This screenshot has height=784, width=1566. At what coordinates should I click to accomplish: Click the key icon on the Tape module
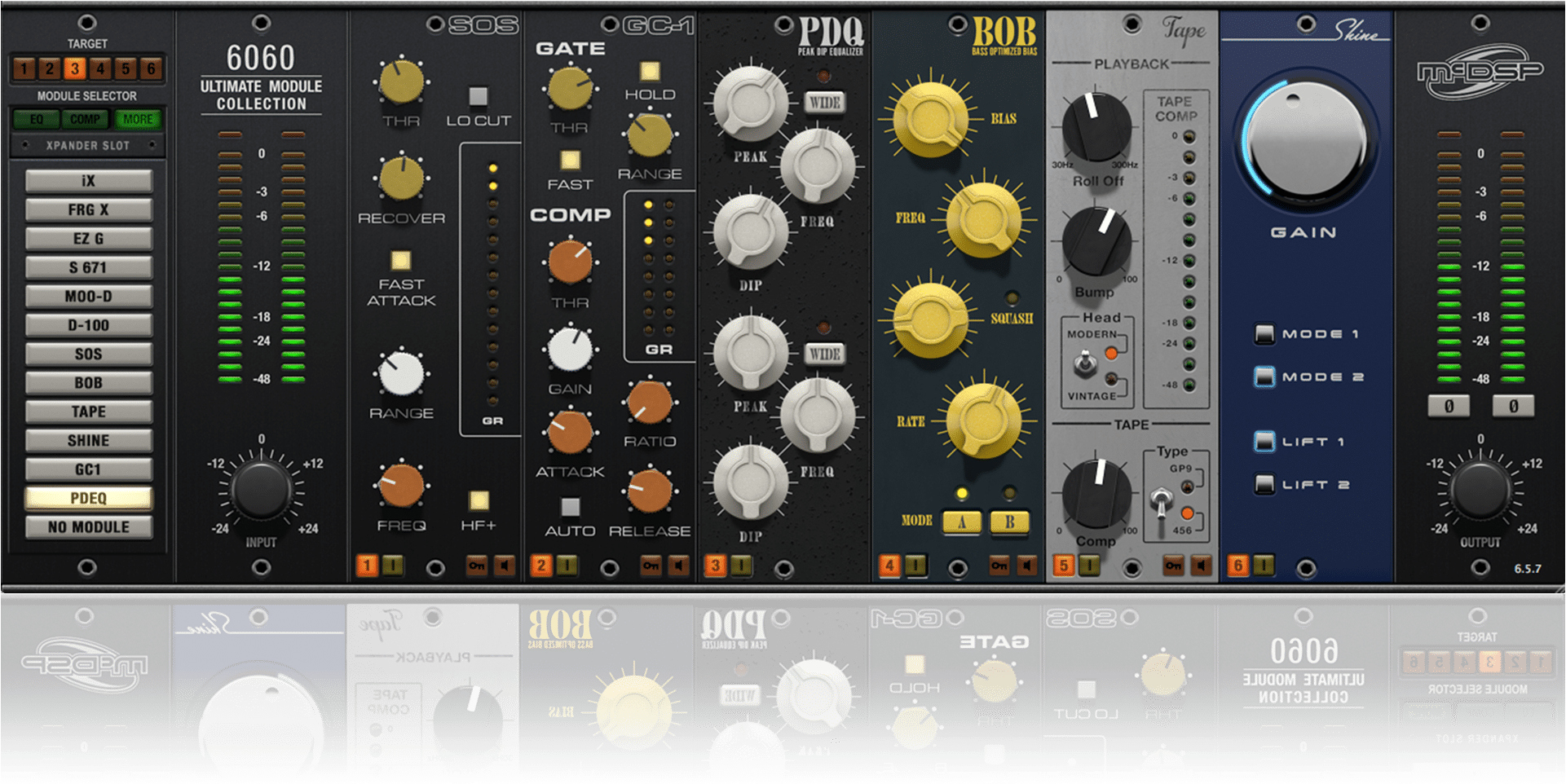1173,566
